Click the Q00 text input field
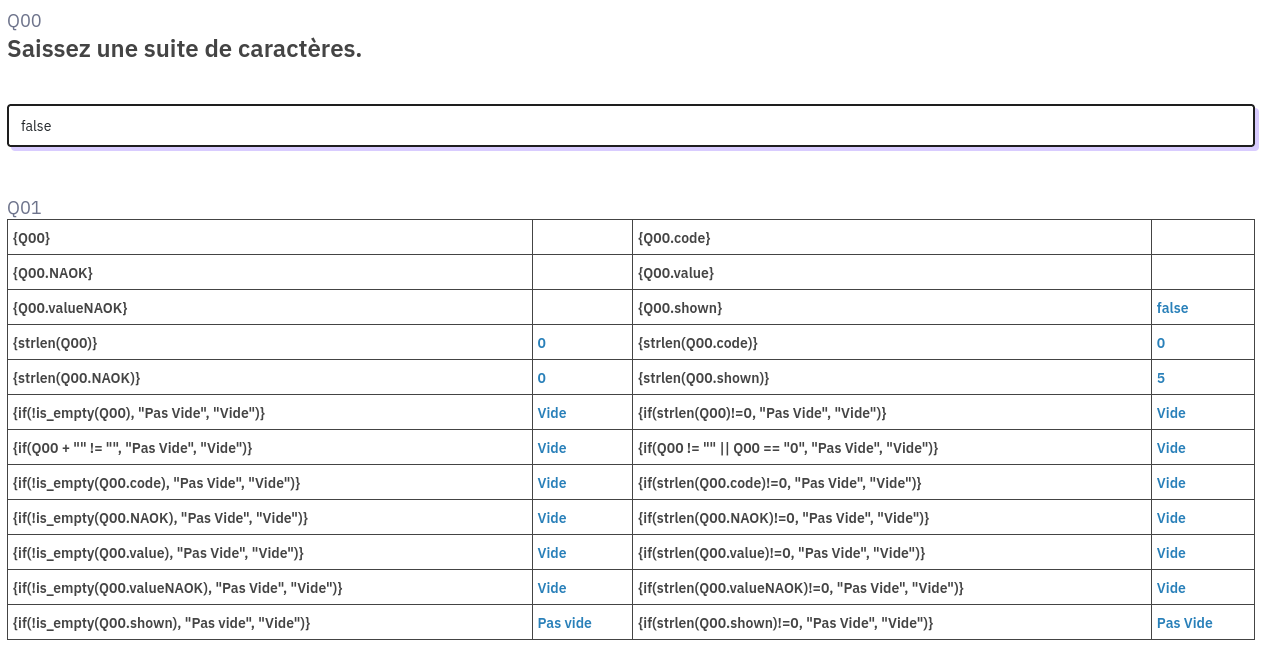The width and height of the screenshot is (1266, 656). click(x=630, y=126)
